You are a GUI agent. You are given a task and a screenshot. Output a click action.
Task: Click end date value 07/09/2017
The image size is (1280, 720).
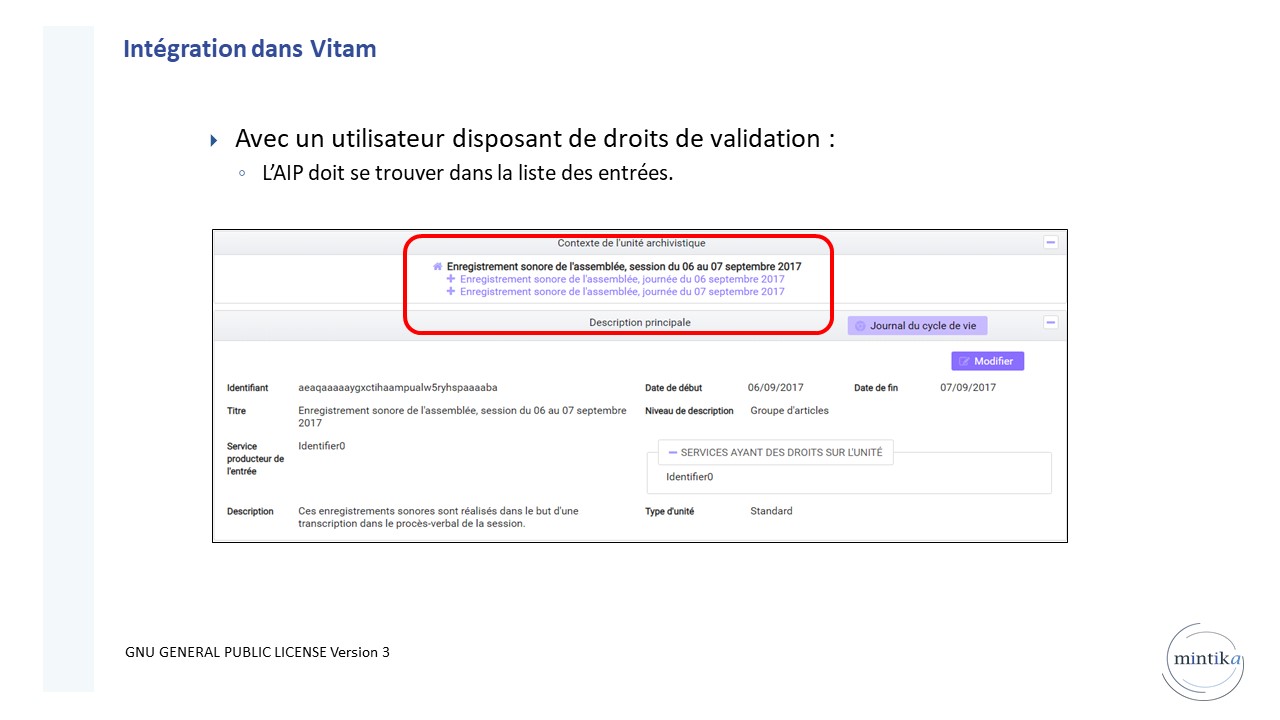pos(968,387)
